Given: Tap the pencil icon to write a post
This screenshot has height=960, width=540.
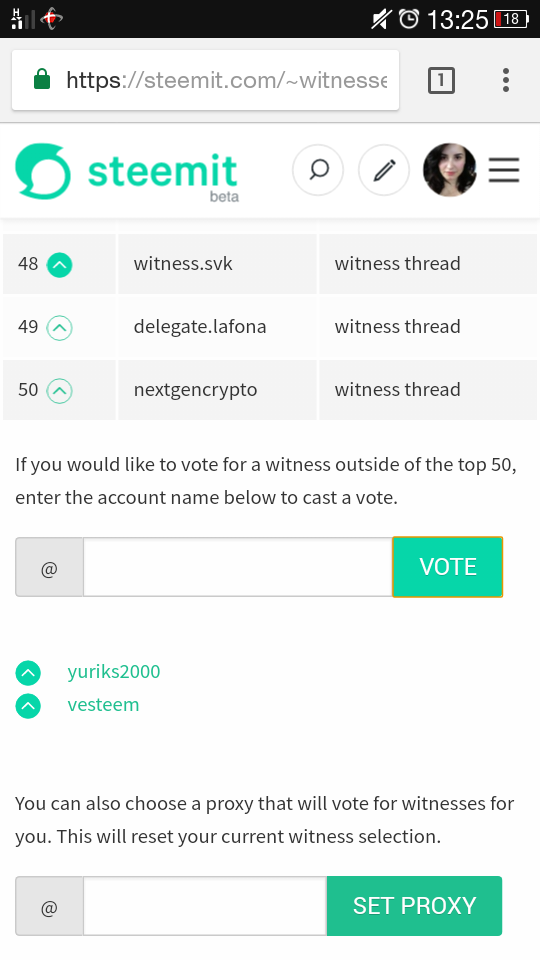Looking at the screenshot, I should click(x=384, y=170).
